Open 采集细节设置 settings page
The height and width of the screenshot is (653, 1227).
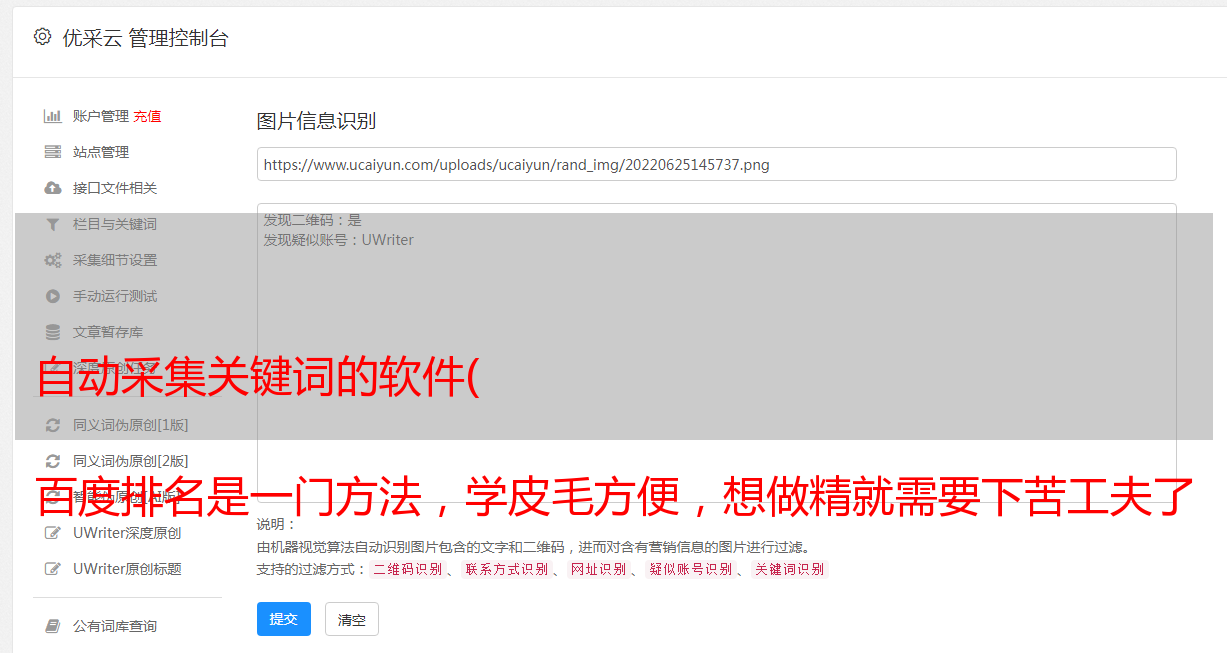point(115,260)
